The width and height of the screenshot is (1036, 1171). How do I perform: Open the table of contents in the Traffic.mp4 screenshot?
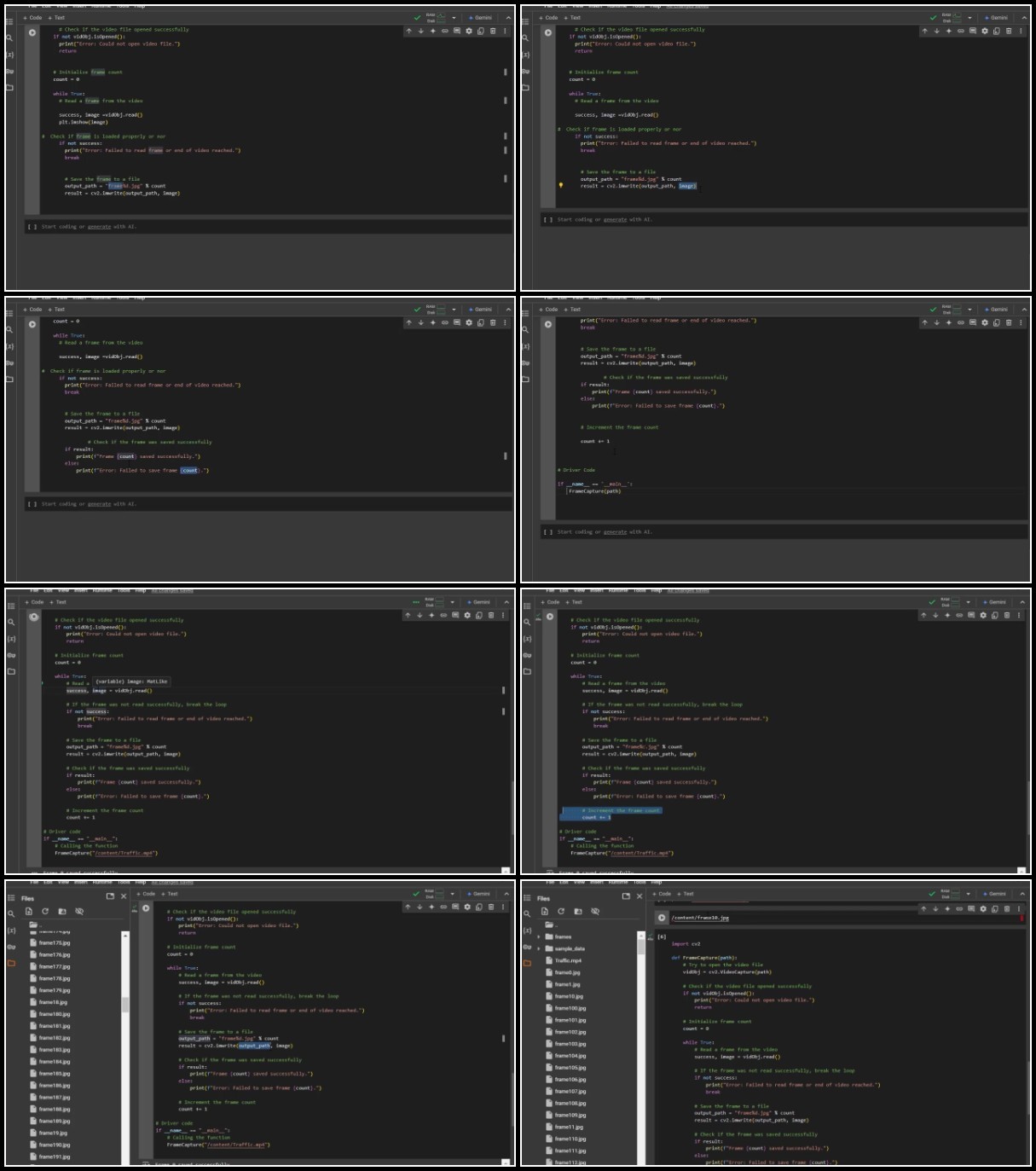[527, 897]
